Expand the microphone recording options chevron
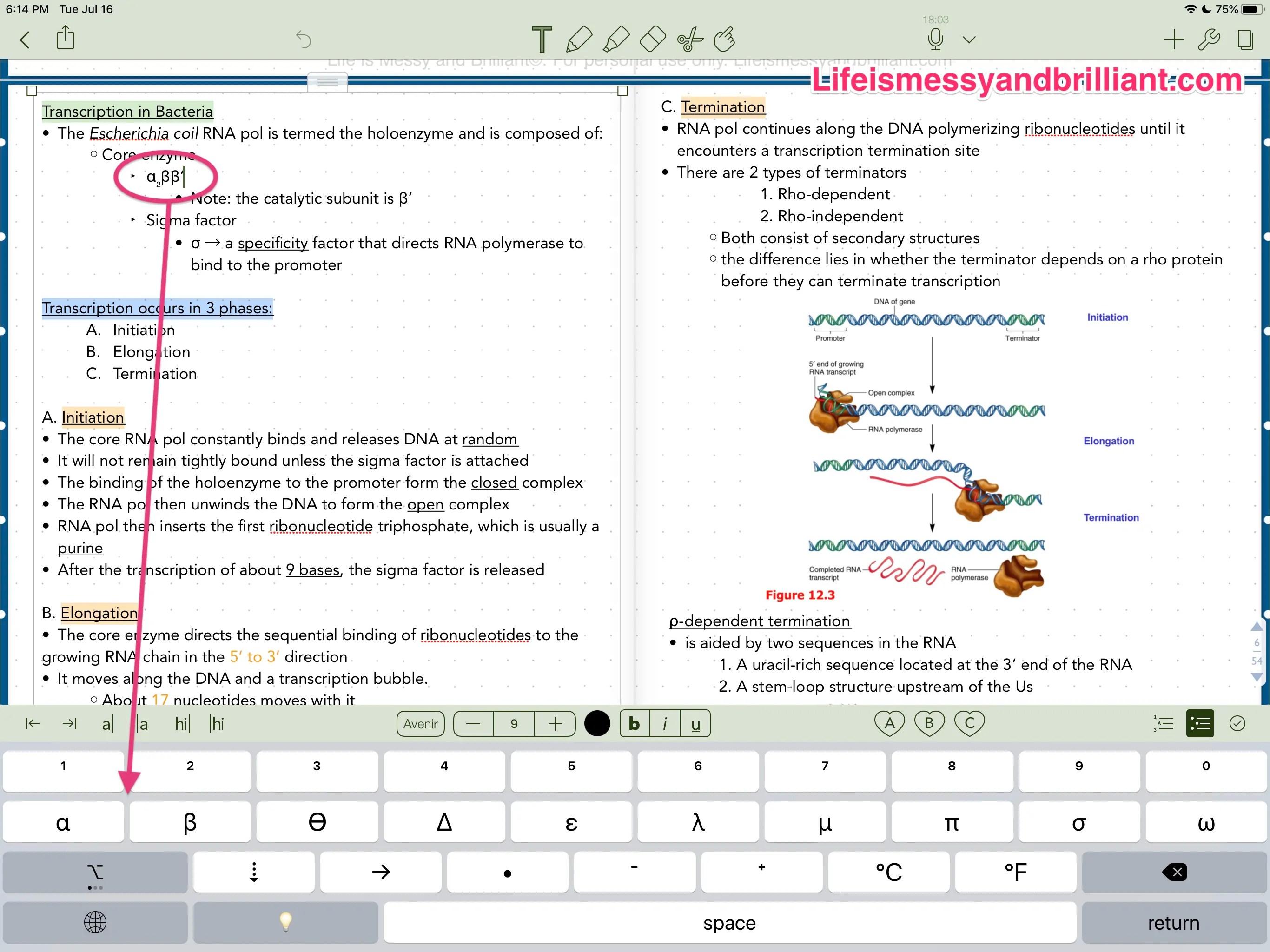This screenshot has height=952, width=1270. click(969, 39)
